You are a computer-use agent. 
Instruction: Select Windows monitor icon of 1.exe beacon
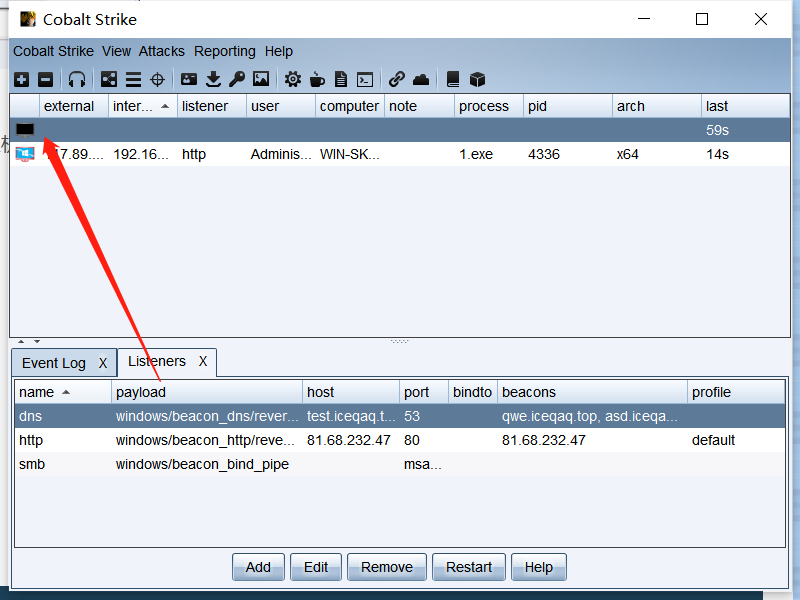coord(25,154)
